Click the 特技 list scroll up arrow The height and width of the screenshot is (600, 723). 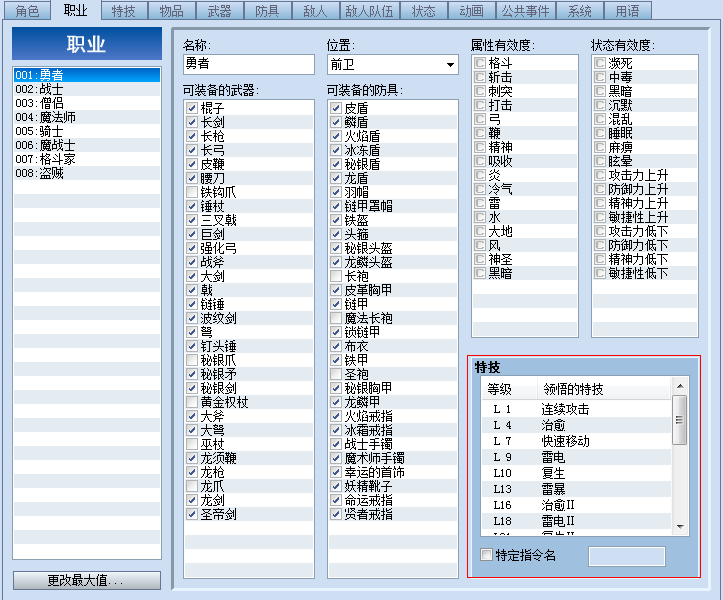[x=680, y=386]
